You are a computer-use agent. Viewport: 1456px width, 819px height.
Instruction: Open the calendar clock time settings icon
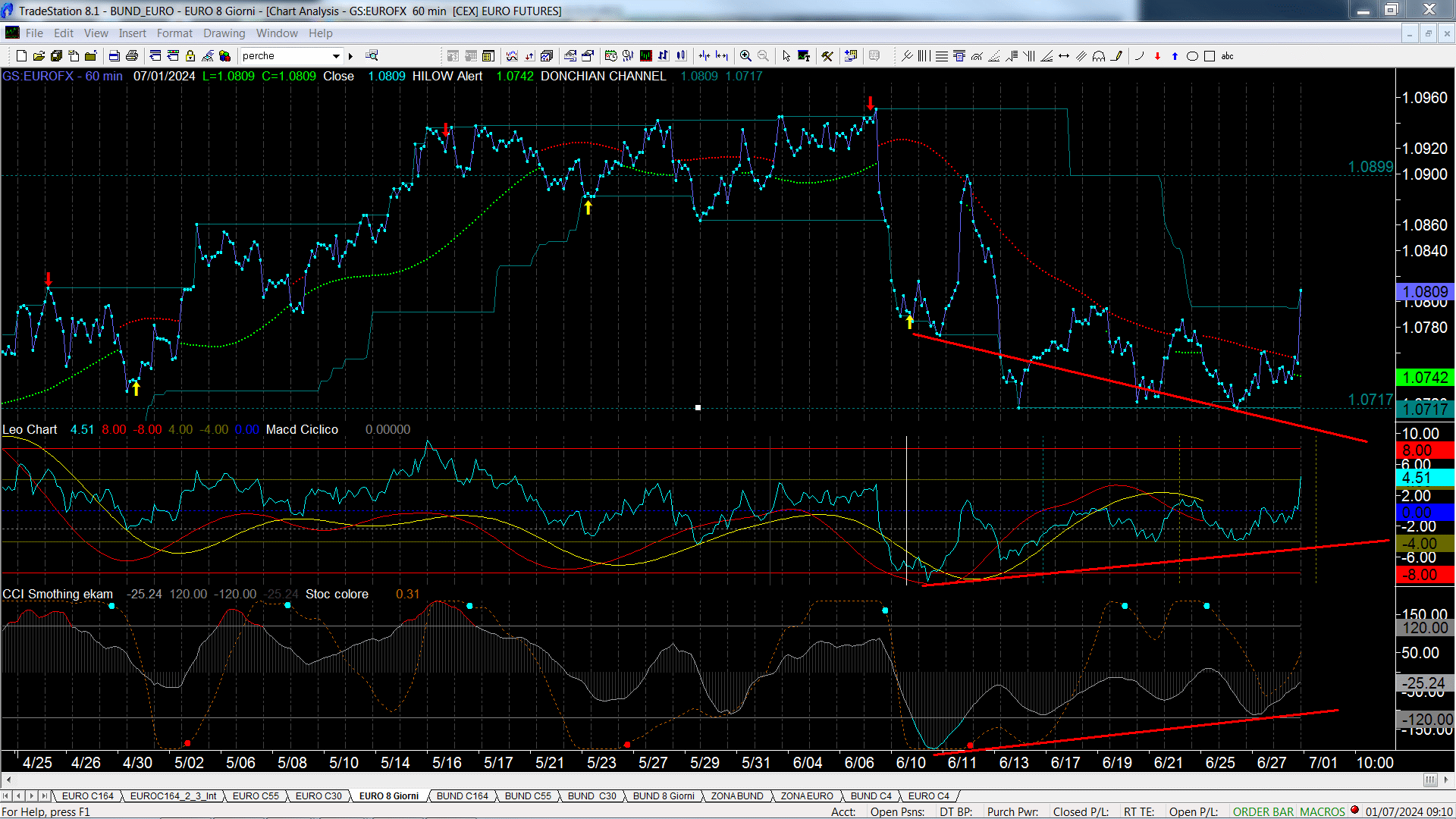coord(610,56)
